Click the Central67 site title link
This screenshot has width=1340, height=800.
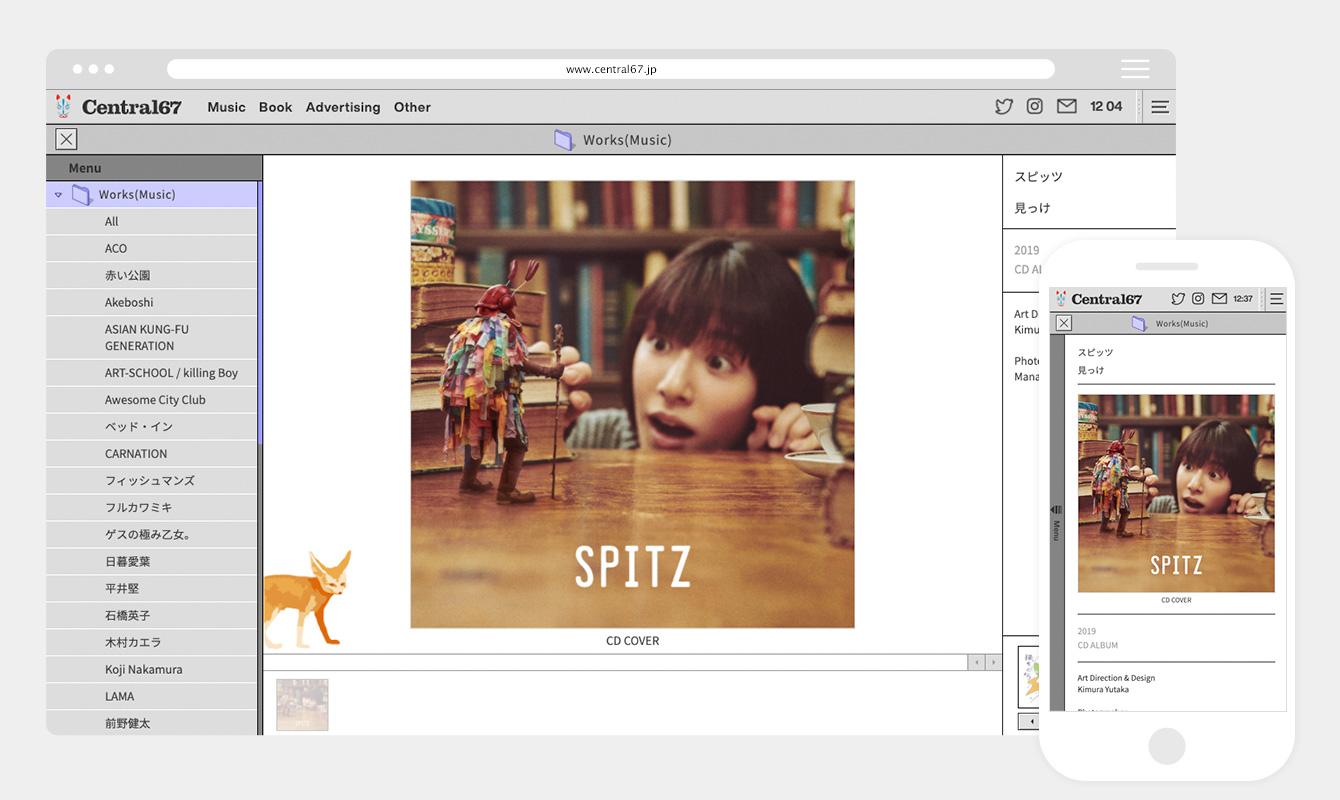click(132, 107)
